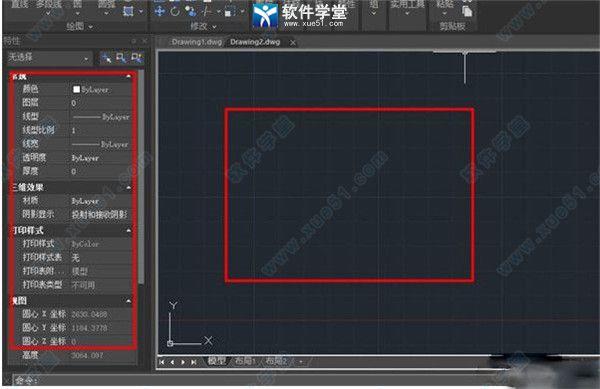
Task: Go to next layout tab arrow
Action: tap(183, 361)
